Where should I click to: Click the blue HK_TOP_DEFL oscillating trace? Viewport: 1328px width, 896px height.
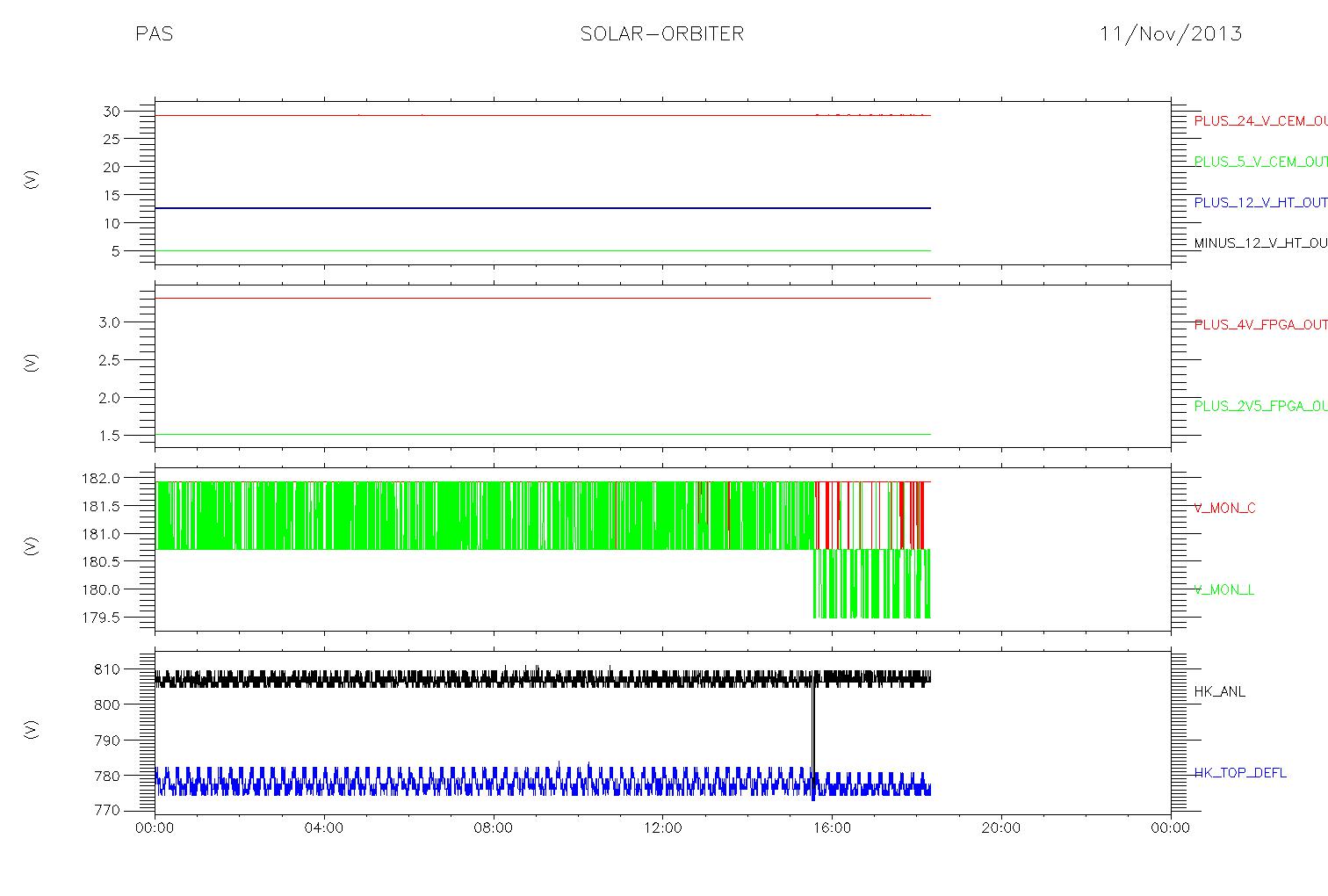pyautogui.click(x=543, y=781)
